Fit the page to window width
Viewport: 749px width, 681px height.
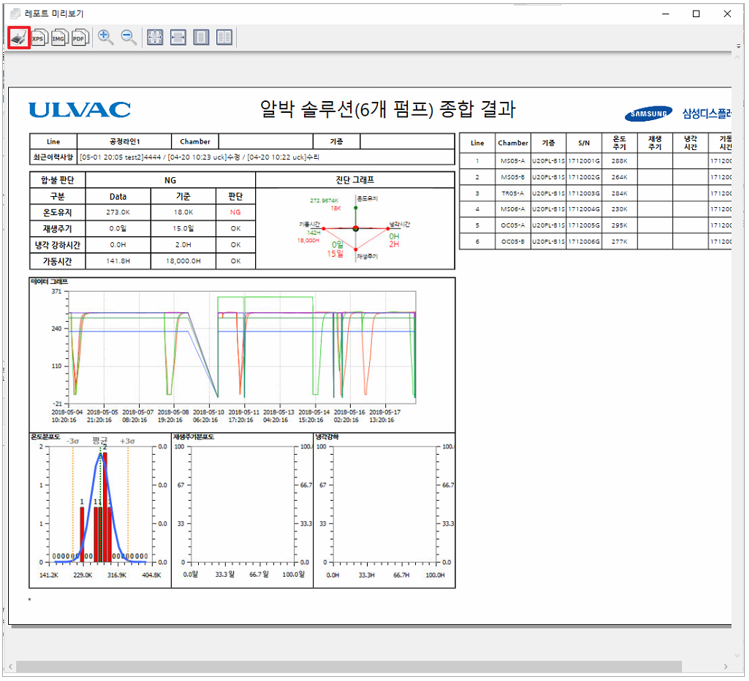[178, 37]
